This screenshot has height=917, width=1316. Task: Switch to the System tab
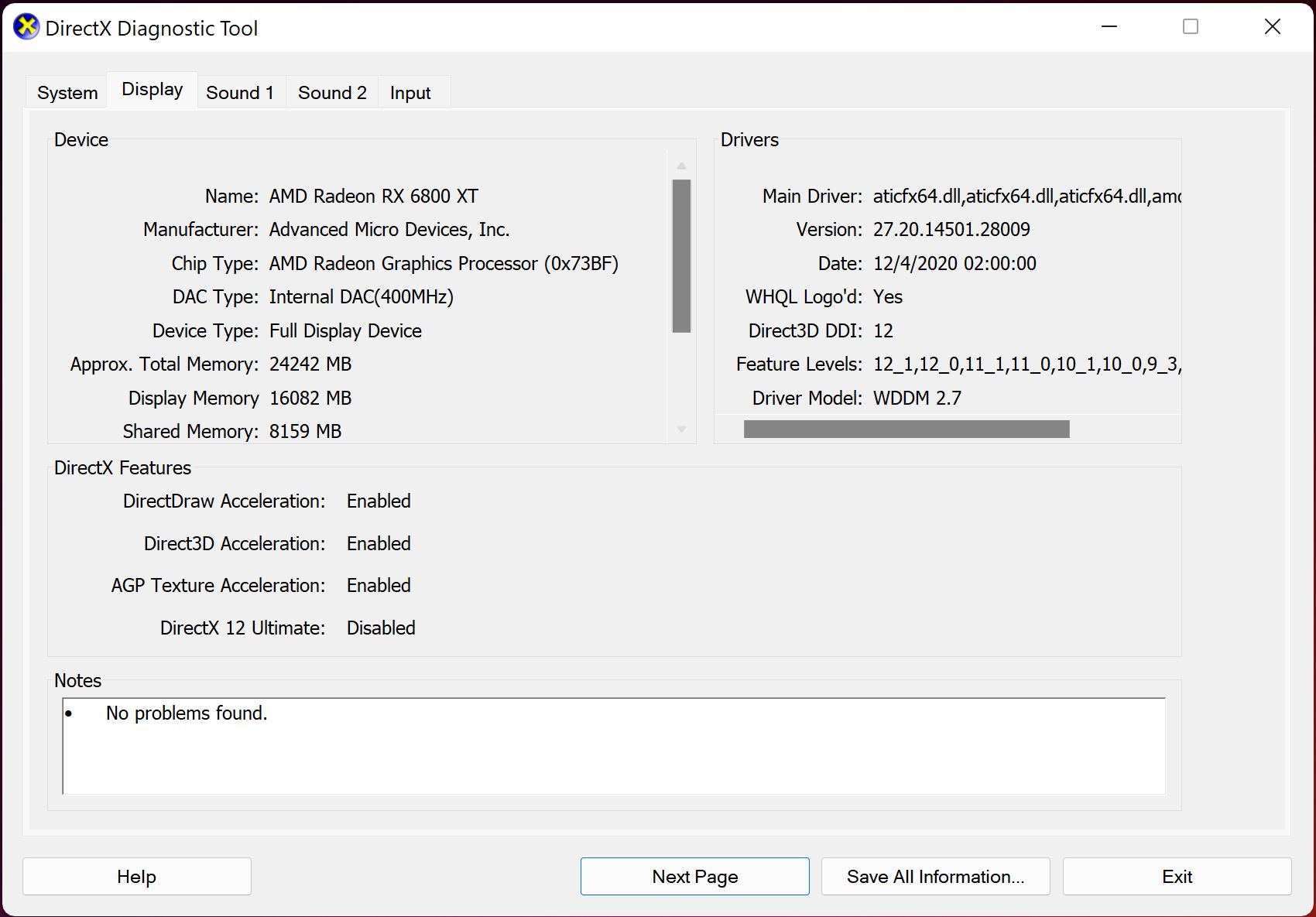(67, 93)
